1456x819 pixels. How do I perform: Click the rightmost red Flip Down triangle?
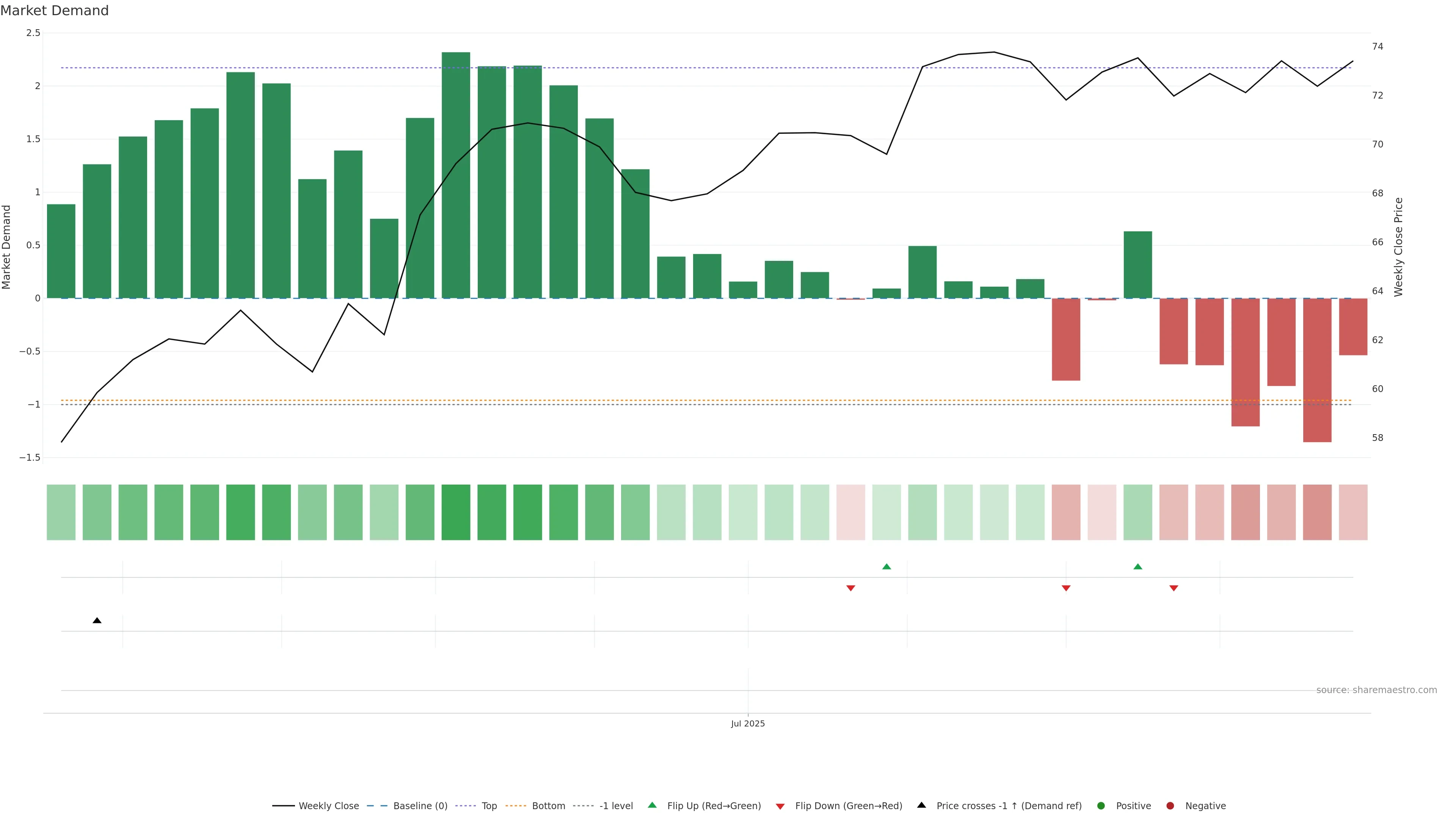(x=1174, y=588)
